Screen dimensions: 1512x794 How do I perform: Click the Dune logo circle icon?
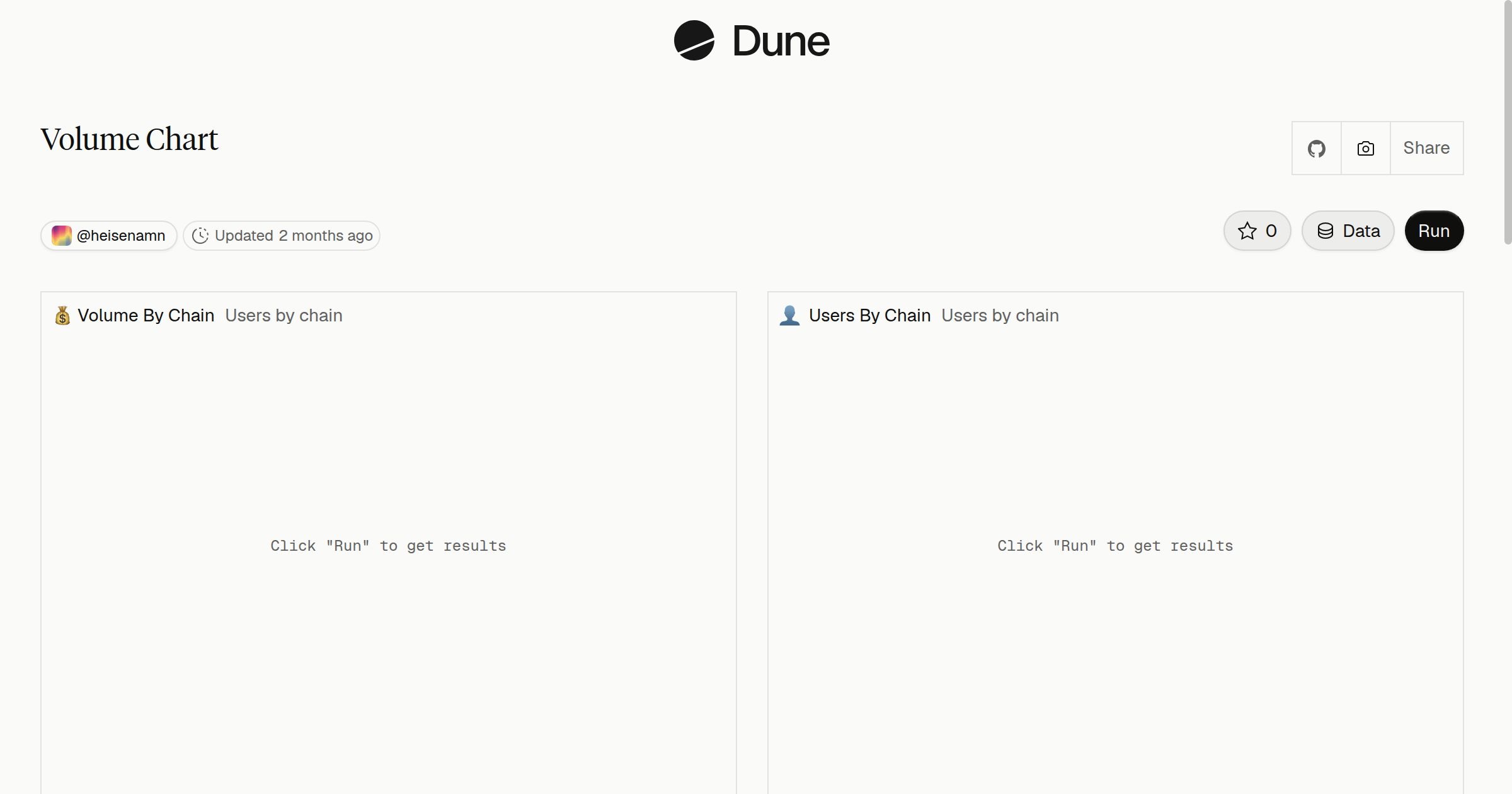tap(694, 40)
